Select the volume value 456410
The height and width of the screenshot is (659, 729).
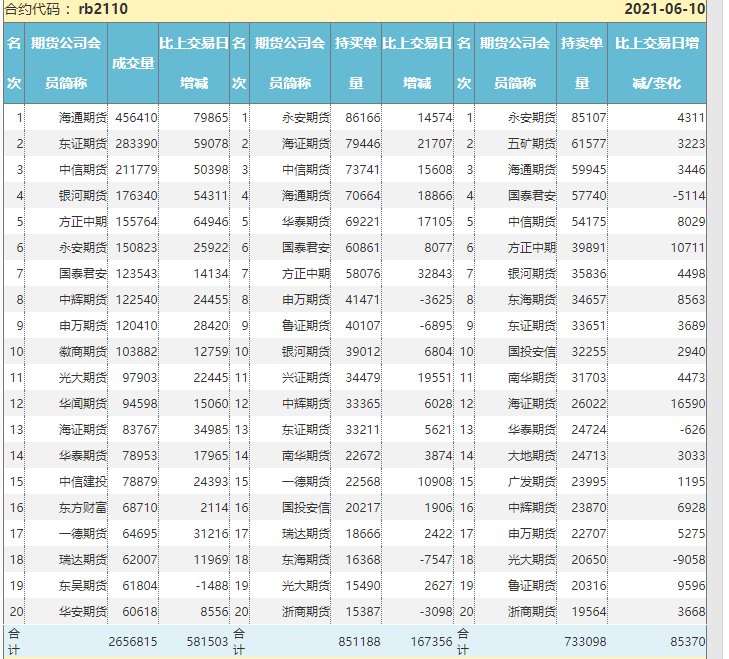pyautogui.click(x=134, y=118)
